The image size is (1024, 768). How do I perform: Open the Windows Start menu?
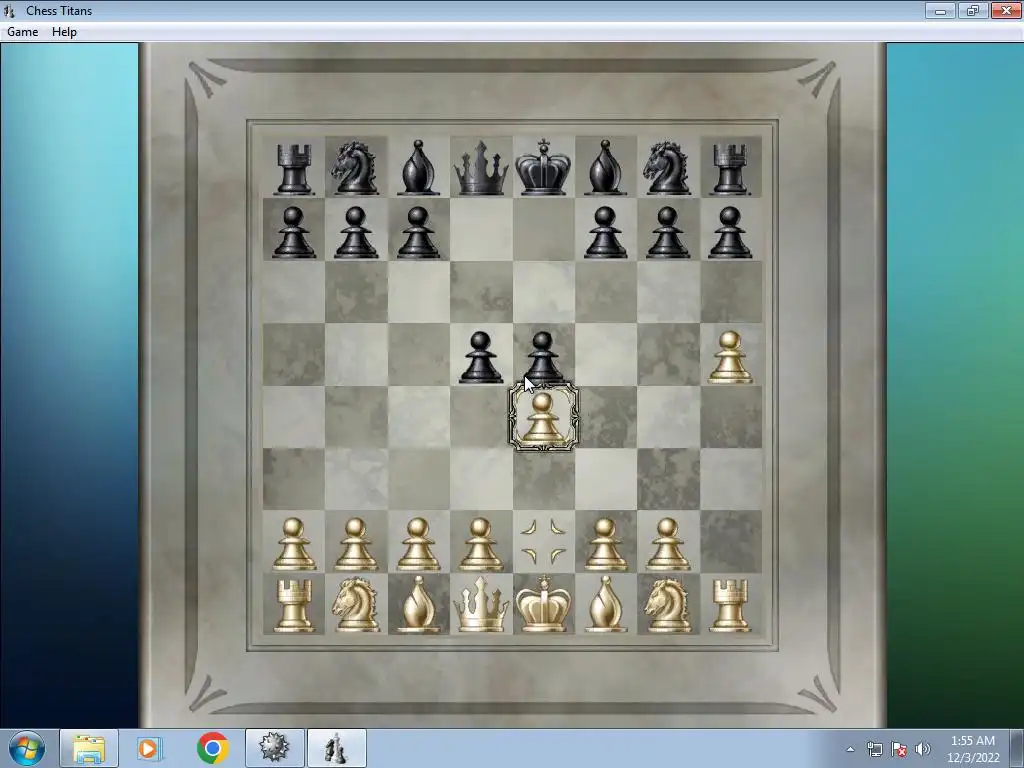click(27, 748)
